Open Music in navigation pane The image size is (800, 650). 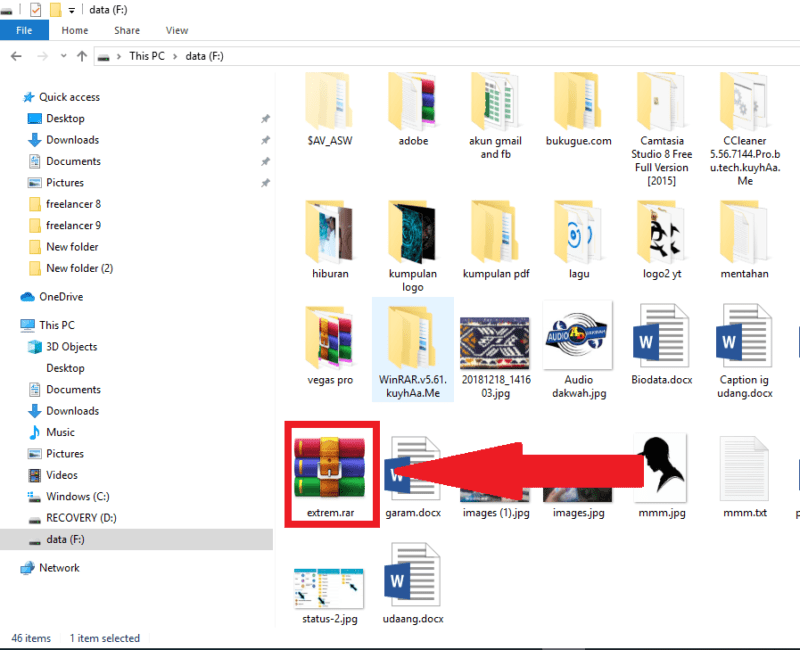pos(60,432)
